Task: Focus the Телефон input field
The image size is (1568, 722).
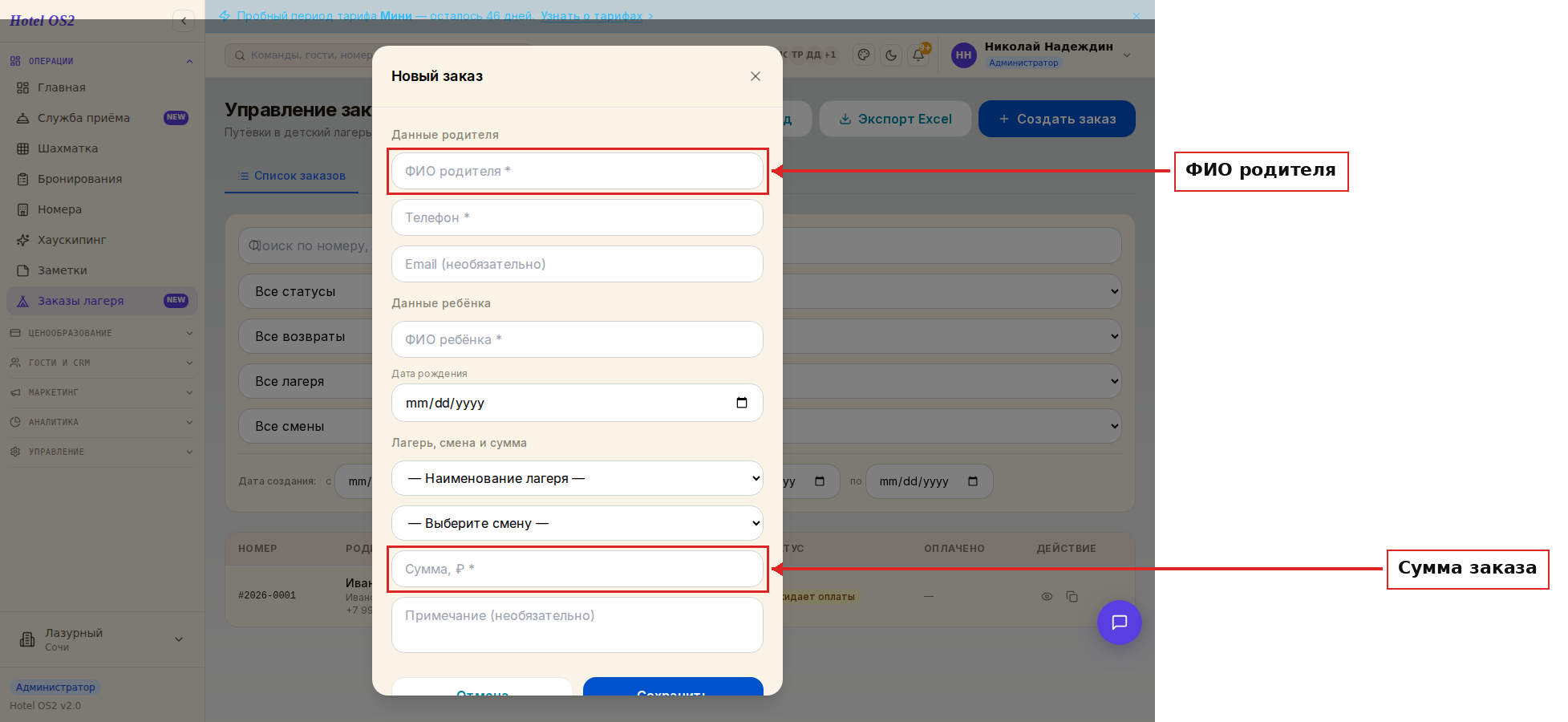Action: tap(577, 217)
